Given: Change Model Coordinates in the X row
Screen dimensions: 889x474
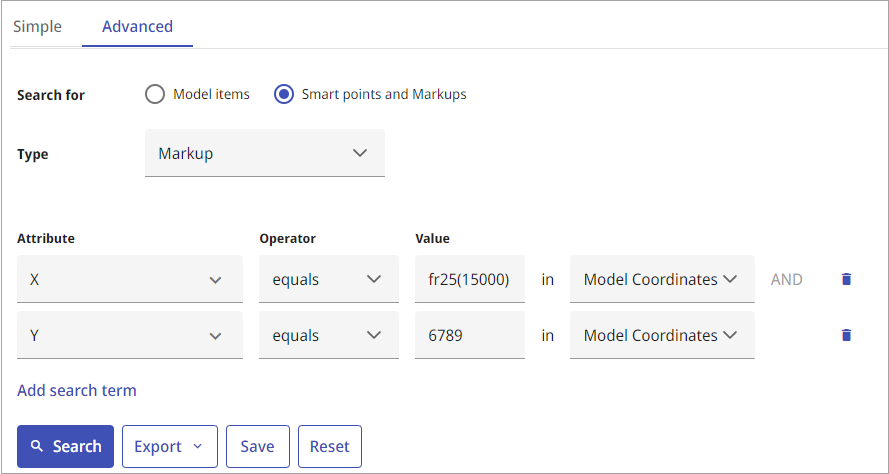Looking at the screenshot, I should click(x=662, y=279).
